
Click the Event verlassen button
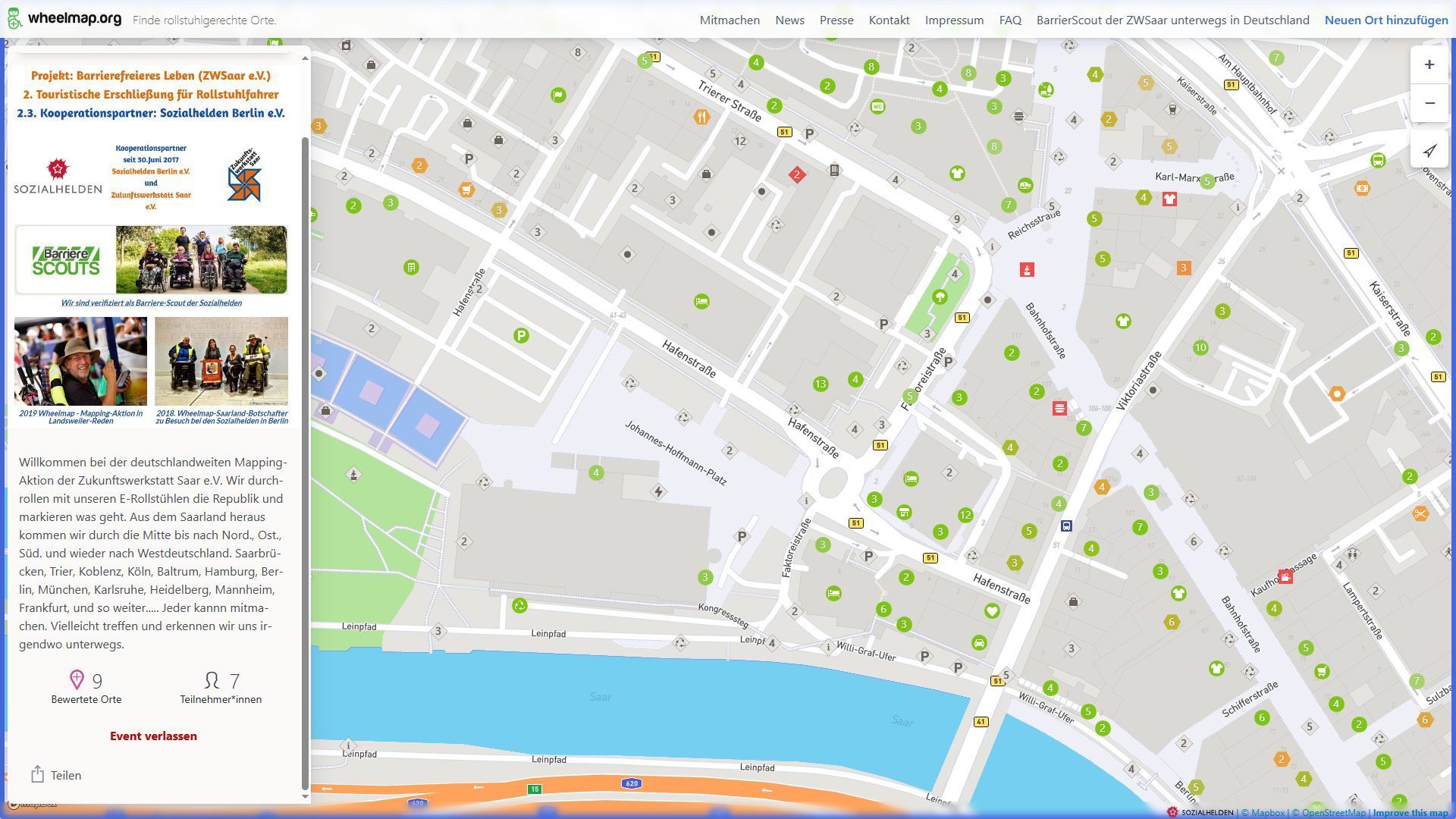153,736
